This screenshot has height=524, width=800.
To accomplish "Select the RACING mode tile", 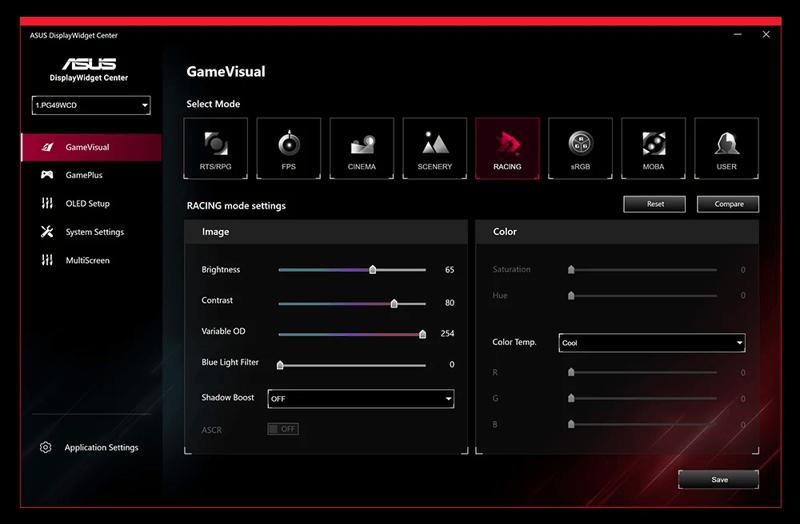I will pos(507,148).
